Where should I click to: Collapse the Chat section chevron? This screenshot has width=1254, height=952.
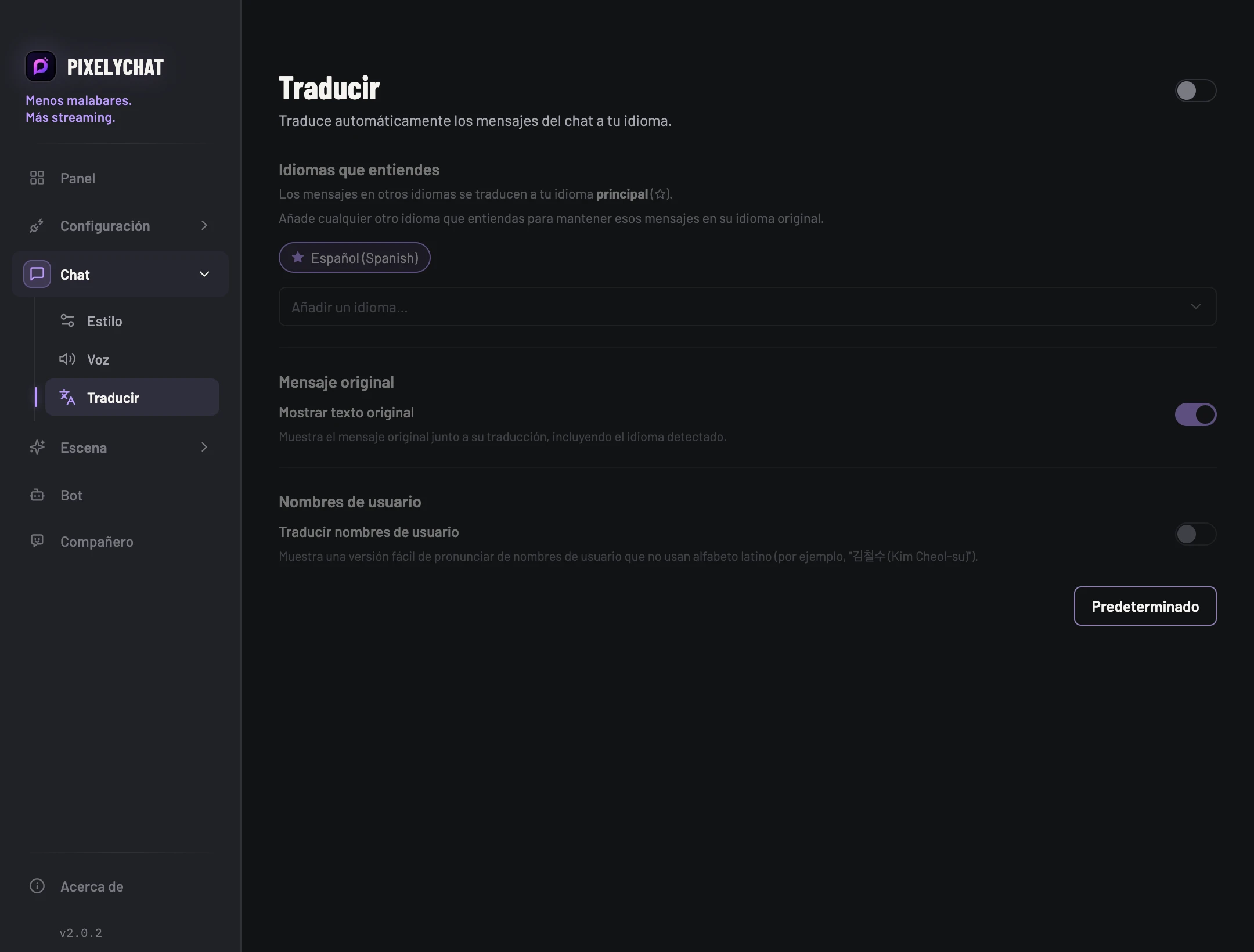[204, 274]
